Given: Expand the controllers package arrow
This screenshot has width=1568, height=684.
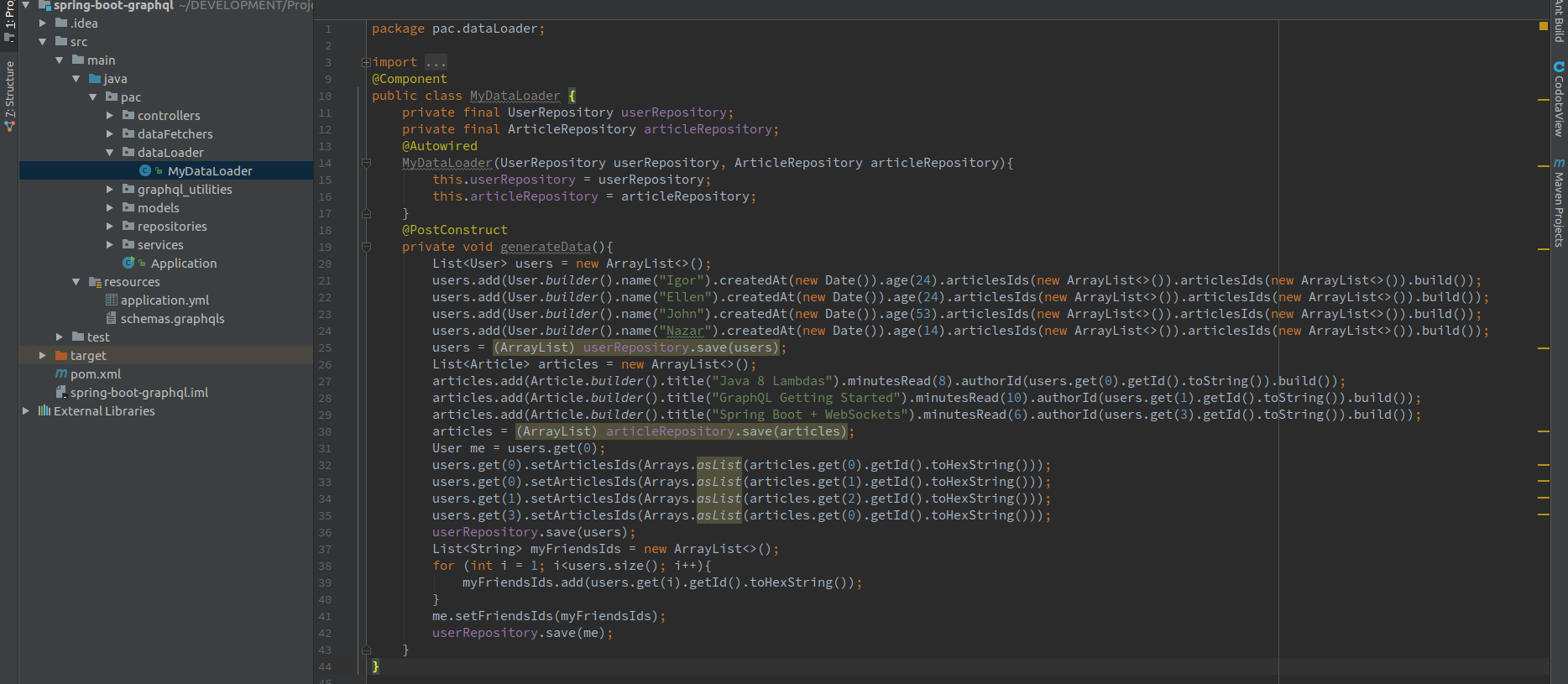Looking at the screenshot, I should (110, 115).
